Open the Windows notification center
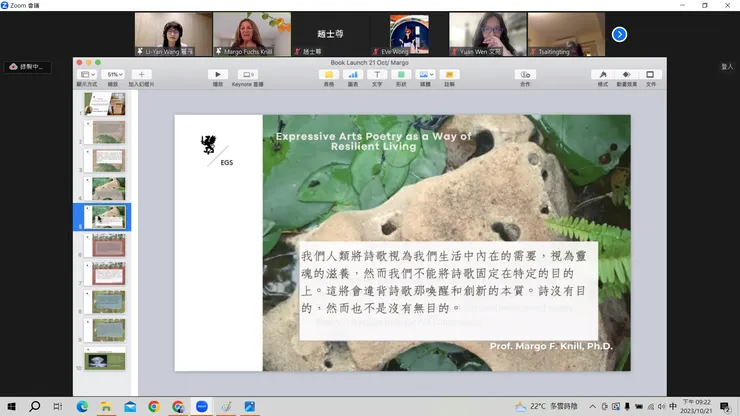The height and width of the screenshot is (416, 740). point(725,407)
